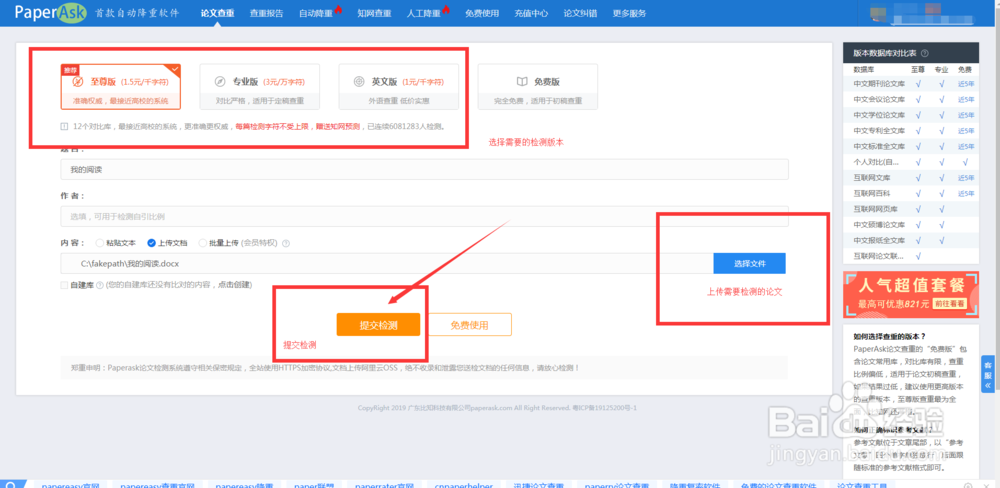Image resolution: width=1000 pixels, height=488 pixels.
Task: Click the 中文学位论文库 row
Action: [x=911, y=115]
